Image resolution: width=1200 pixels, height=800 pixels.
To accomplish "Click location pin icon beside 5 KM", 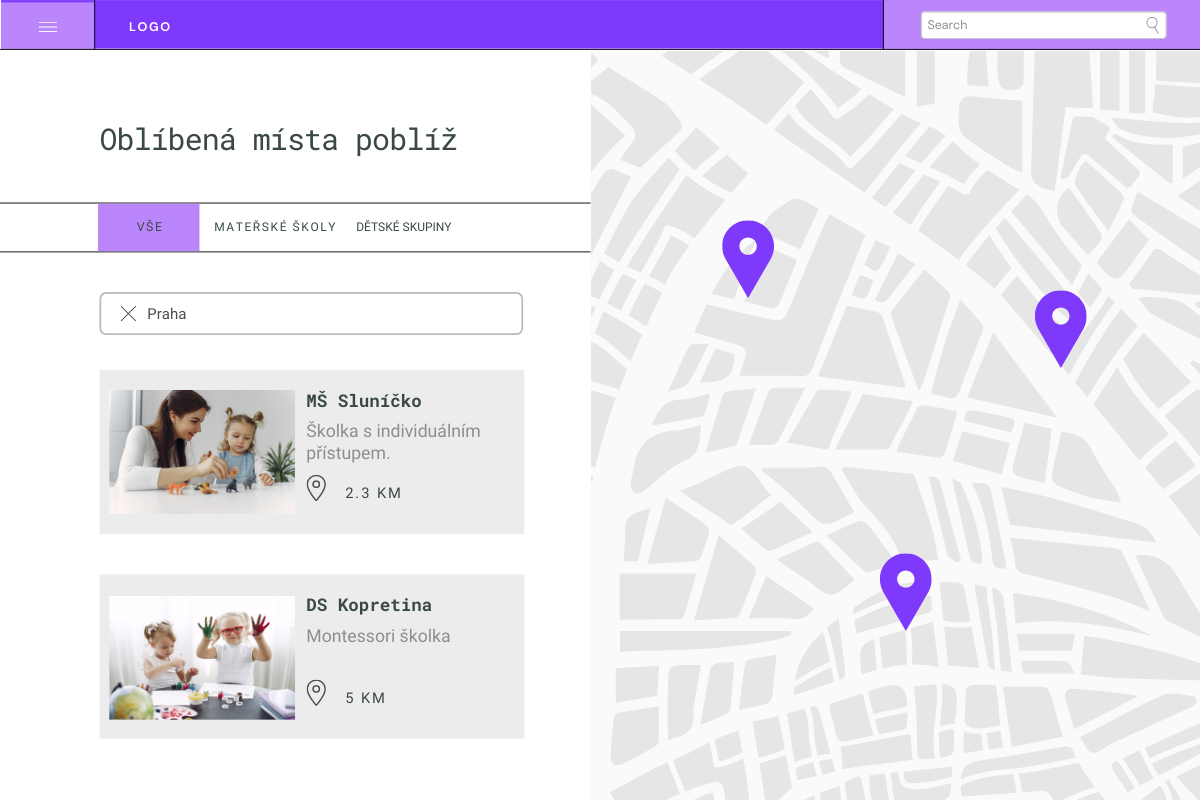I will click(317, 693).
